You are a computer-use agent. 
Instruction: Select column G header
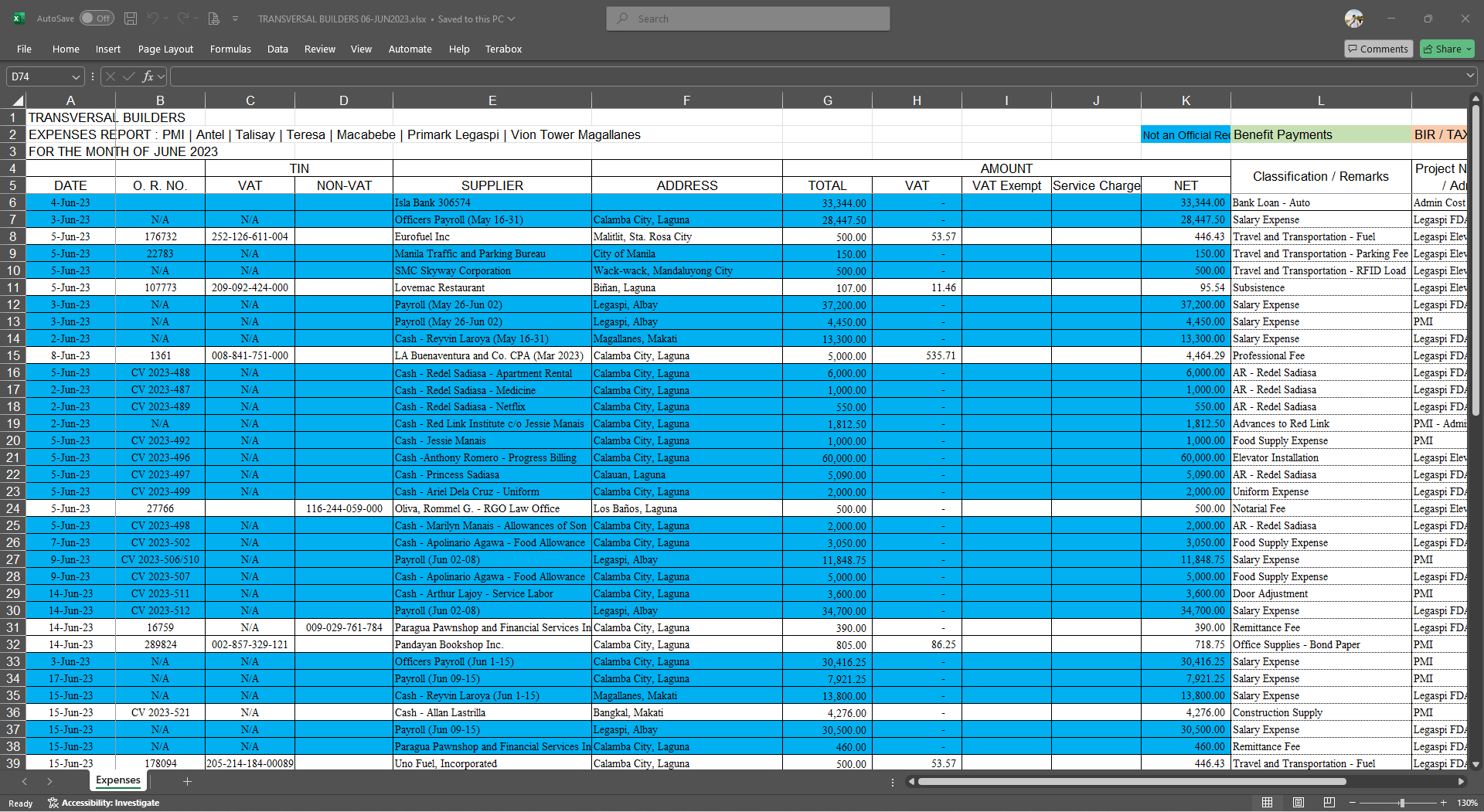(827, 100)
